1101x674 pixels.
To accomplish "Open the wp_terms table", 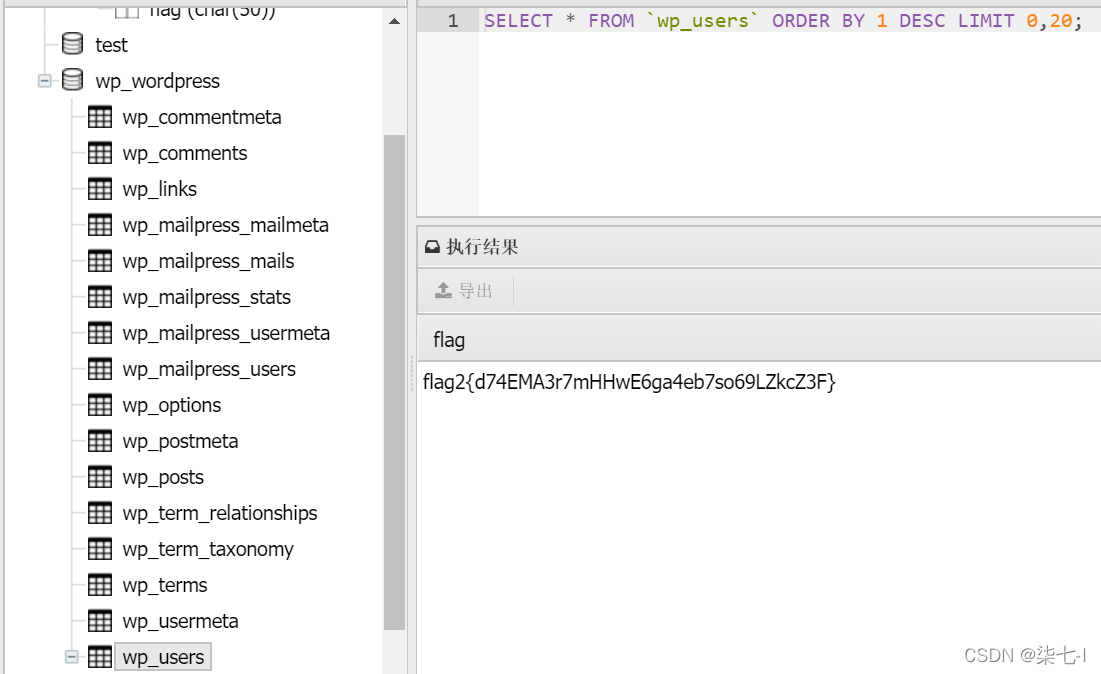I will coord(164,586).
